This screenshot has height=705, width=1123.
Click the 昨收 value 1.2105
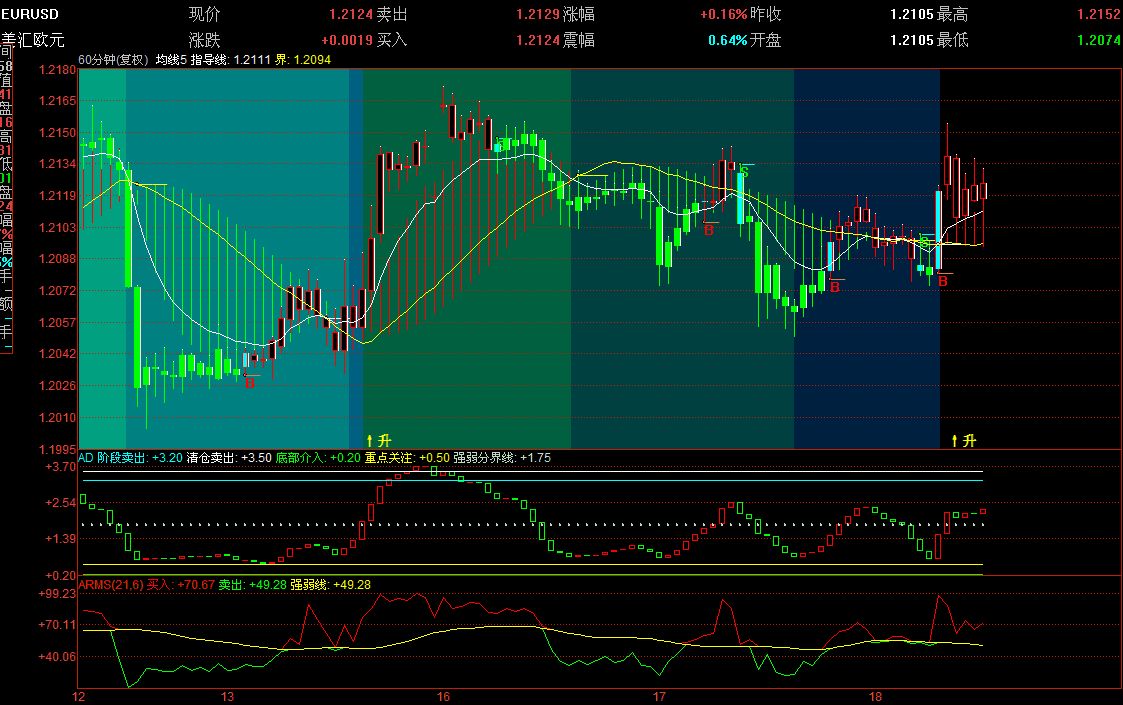coord(912,14)
